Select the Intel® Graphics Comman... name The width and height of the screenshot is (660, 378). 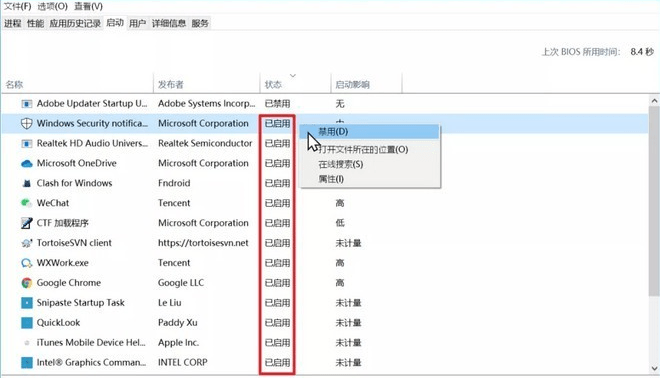[91, 362]
